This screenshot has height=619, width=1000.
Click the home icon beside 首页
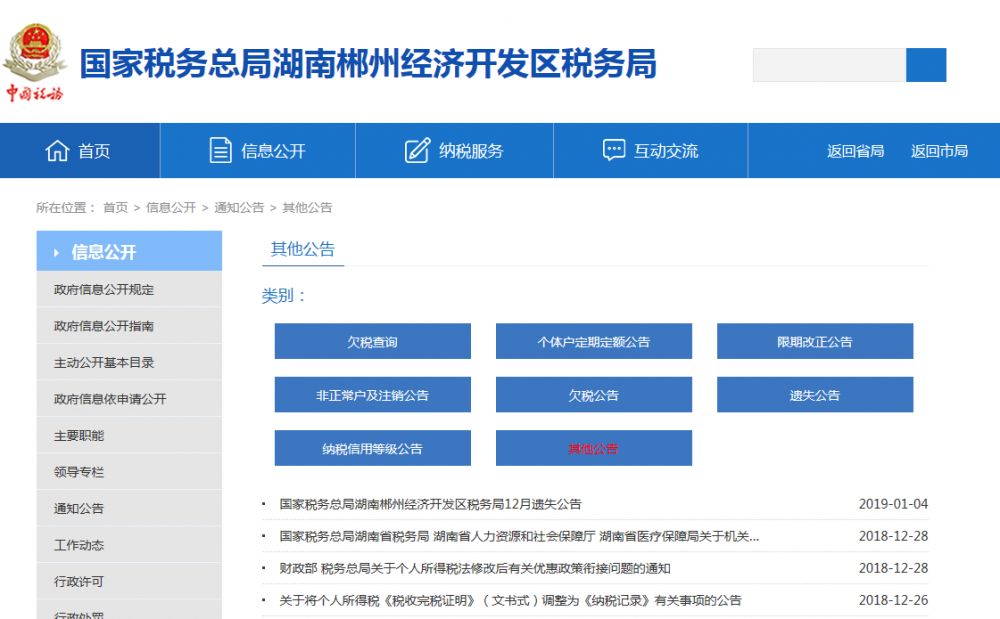click(x=57, y=149)
